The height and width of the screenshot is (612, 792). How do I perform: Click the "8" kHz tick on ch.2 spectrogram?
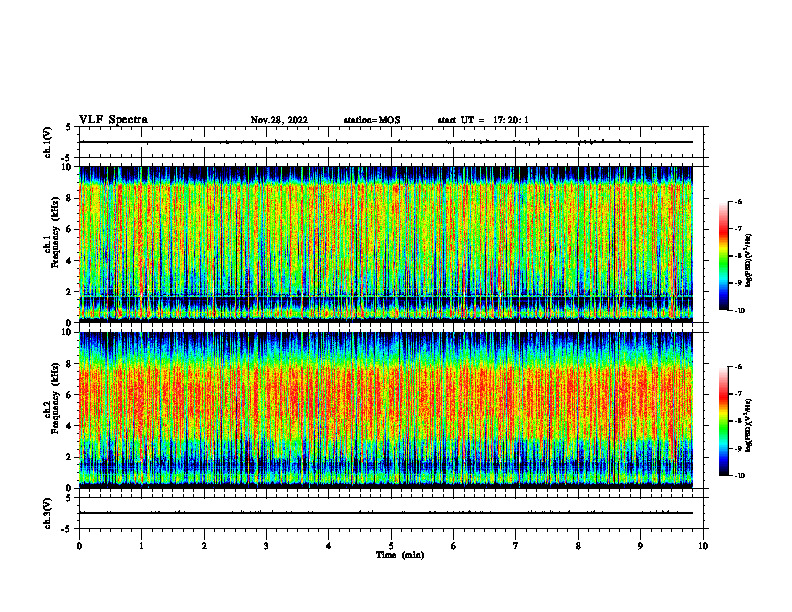click(x=70, y=364)
